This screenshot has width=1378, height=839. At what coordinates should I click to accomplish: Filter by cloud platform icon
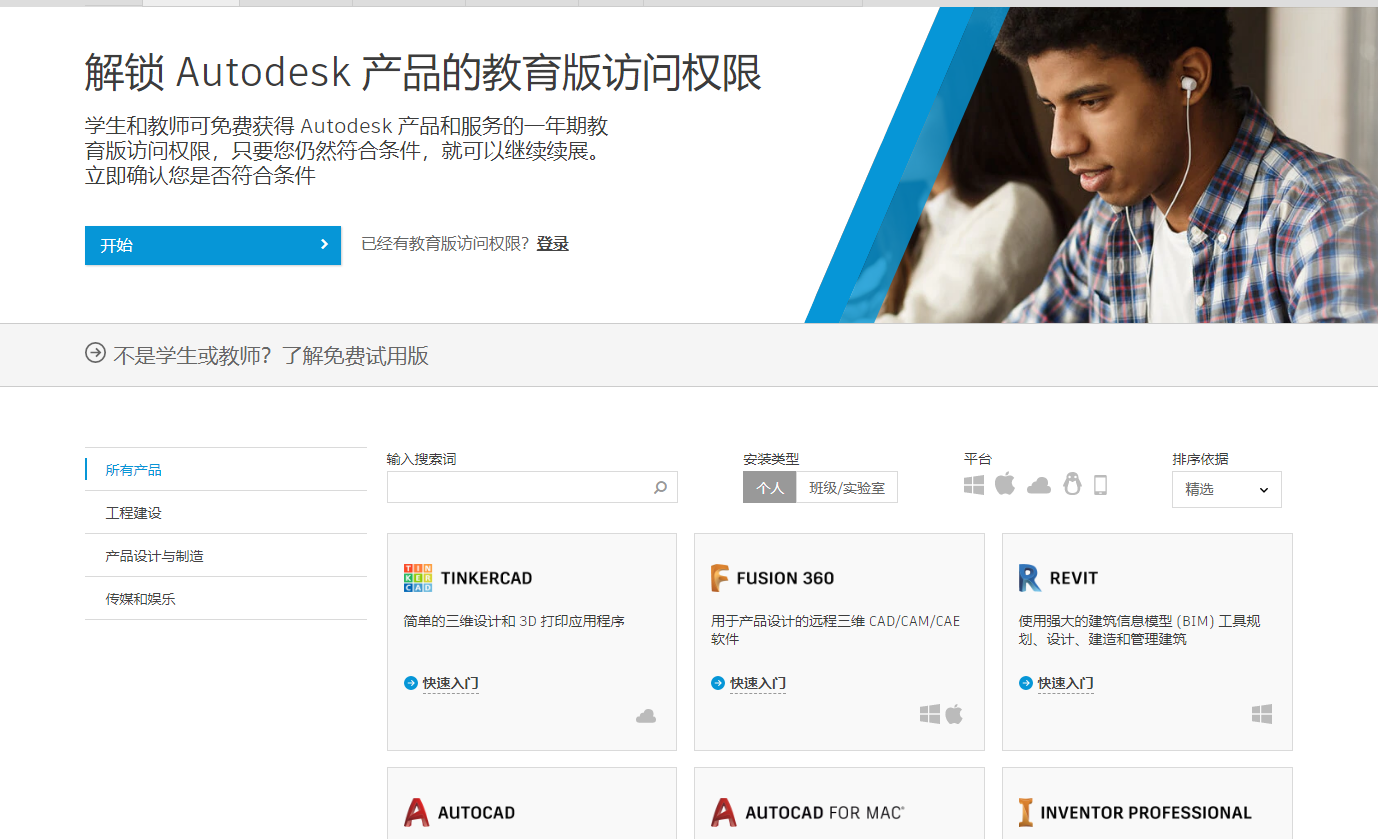click(x=1039, y=486)
